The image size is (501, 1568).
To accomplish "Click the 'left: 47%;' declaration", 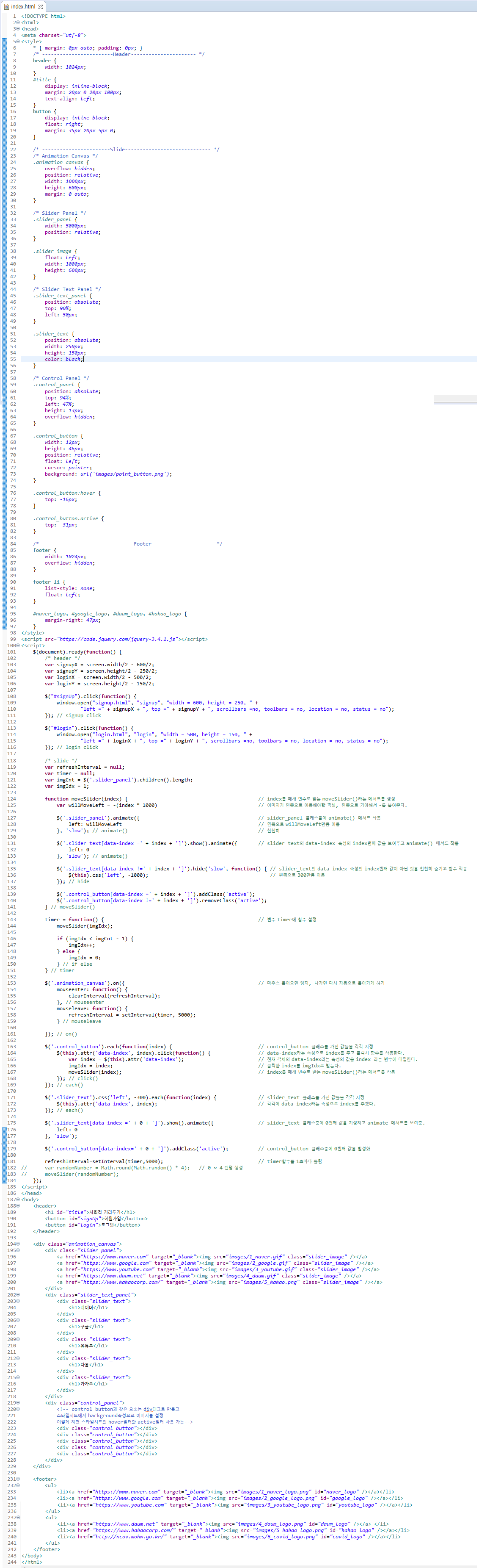I will 59,404.
